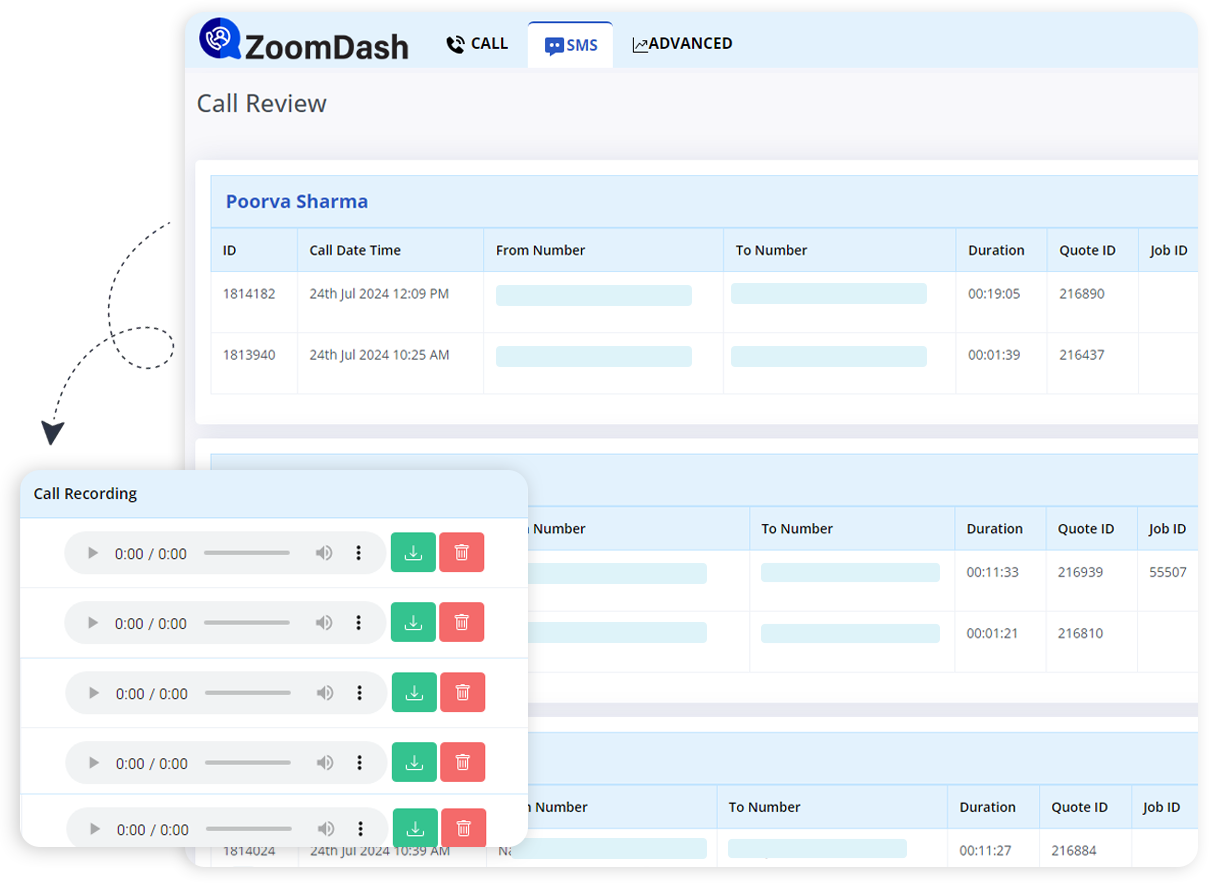
Task: Play the first call recording
Action: [x=93, y=553]
